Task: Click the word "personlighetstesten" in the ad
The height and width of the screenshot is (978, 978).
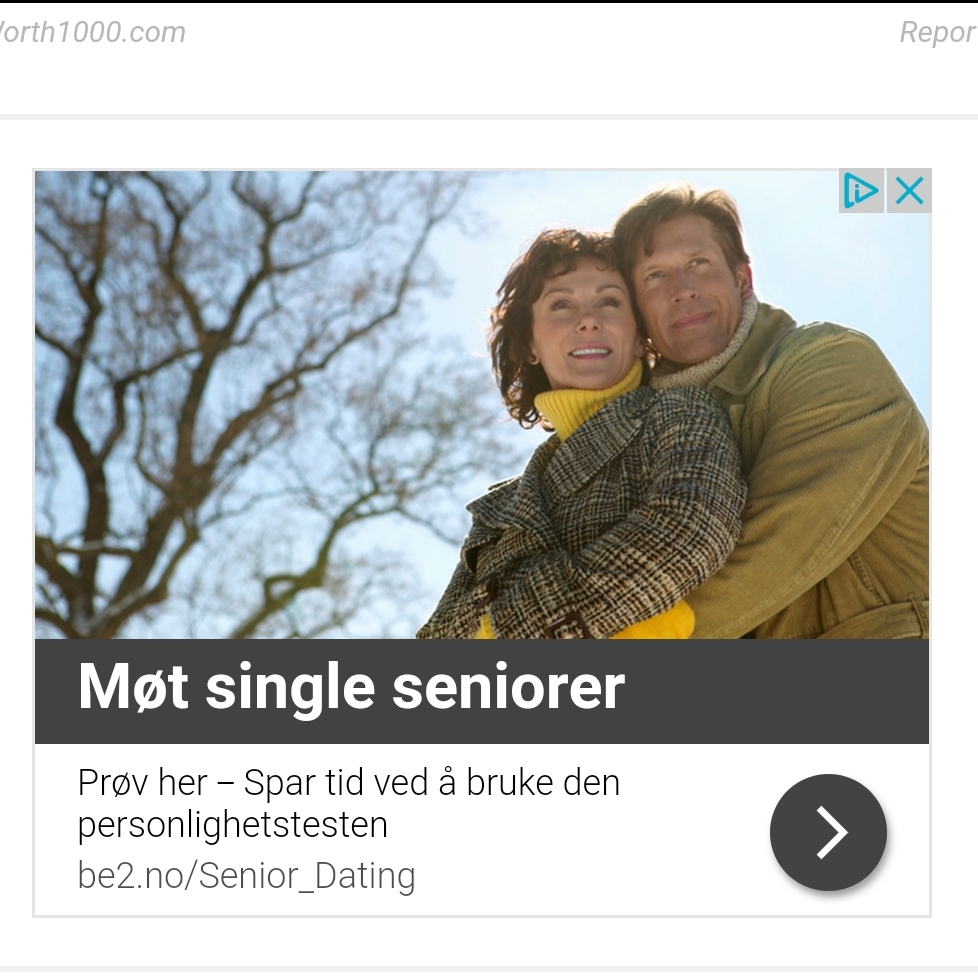Action: pos(233,825)
